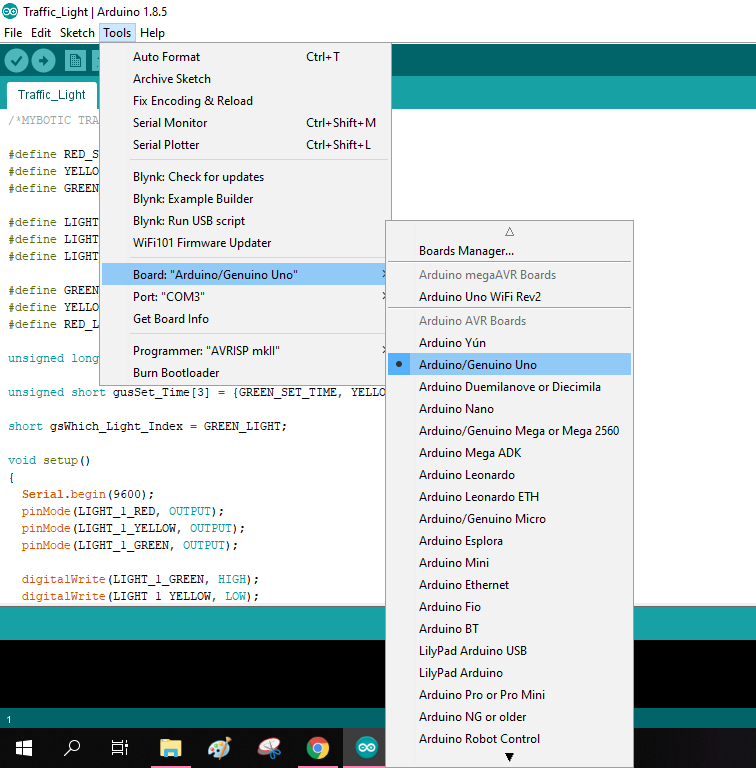Select the Arduino Ethernet board
The image size is (756, 768).
[509, 585]
